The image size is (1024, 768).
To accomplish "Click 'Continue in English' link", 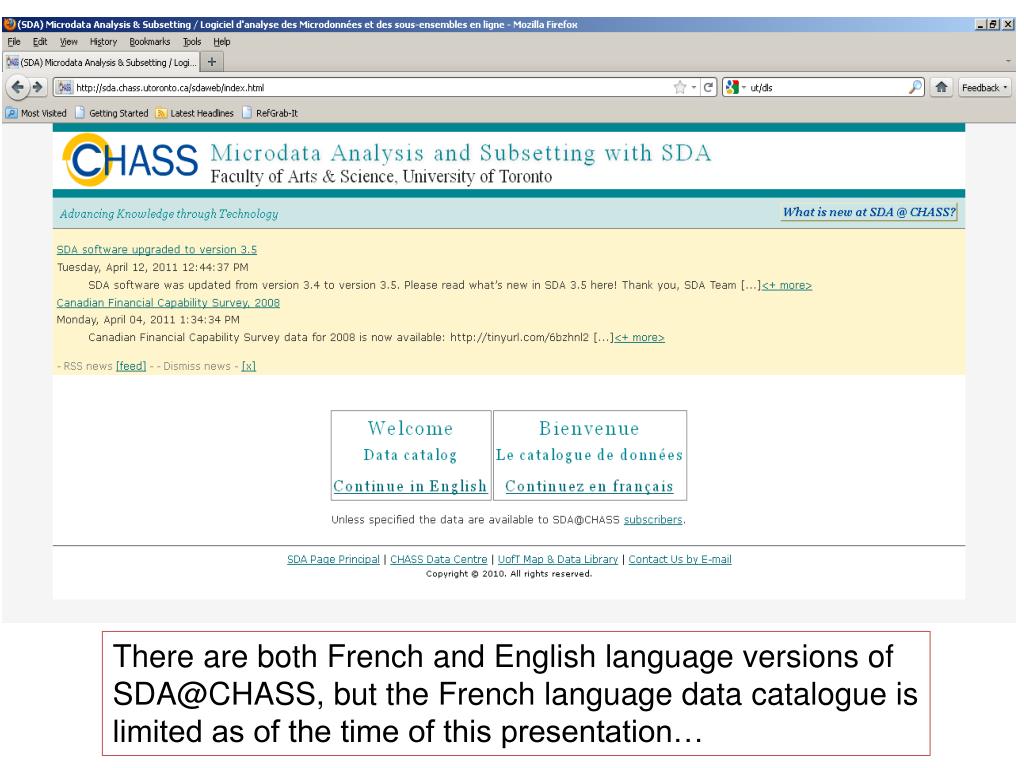I will point(410,487).
